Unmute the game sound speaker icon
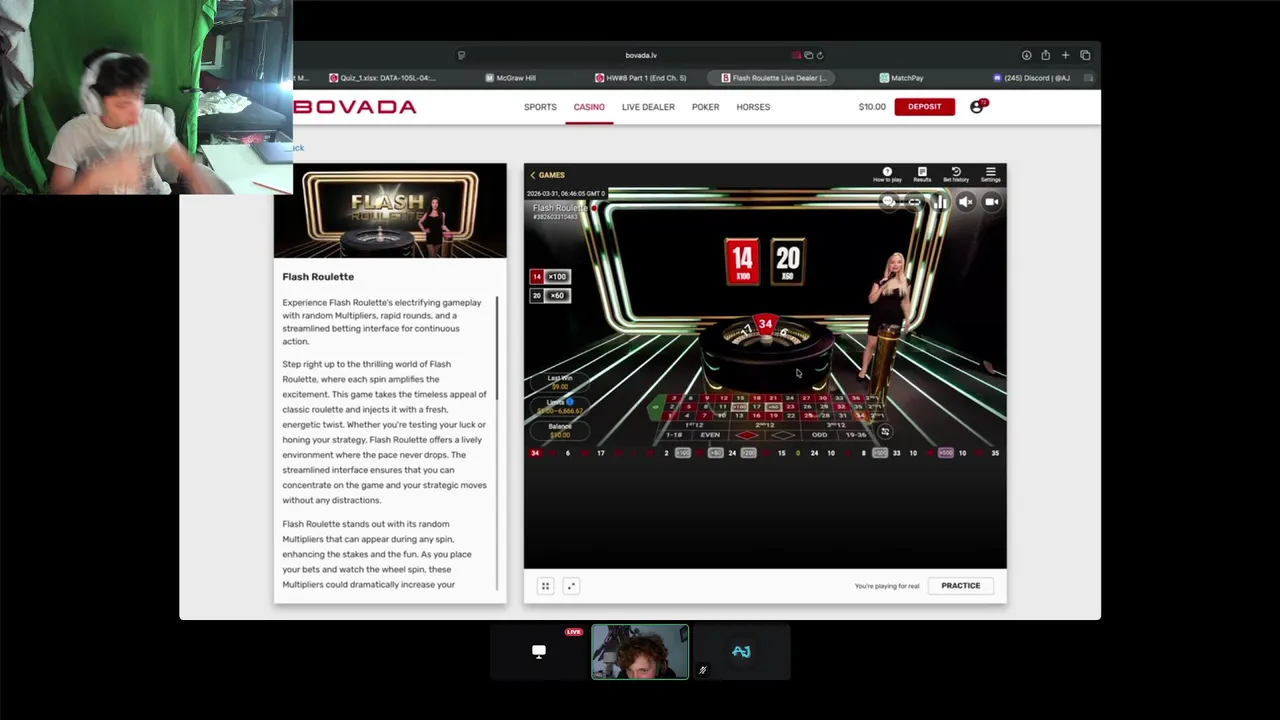 coord(965,202)
